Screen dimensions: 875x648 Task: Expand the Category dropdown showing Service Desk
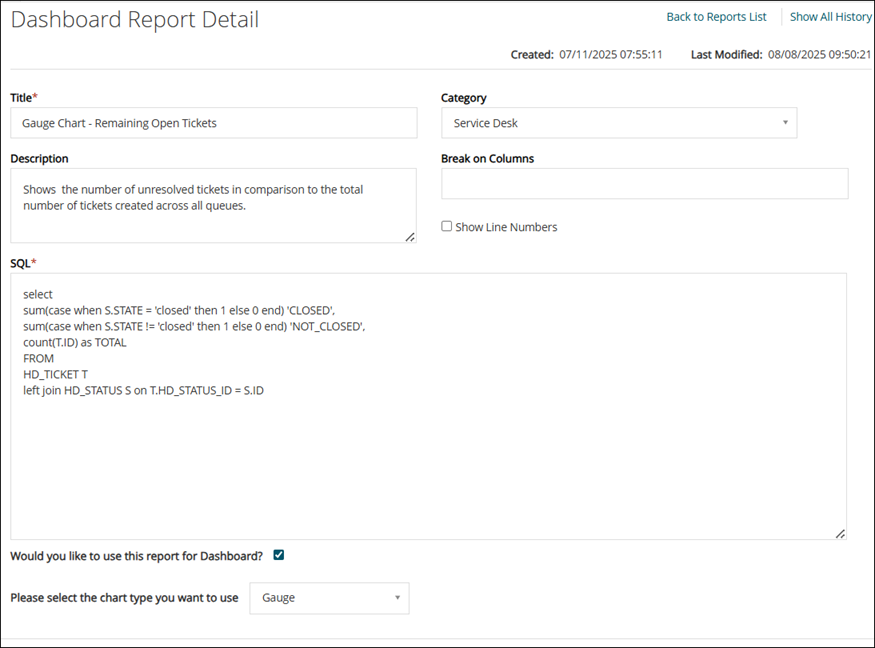[618, 123]
